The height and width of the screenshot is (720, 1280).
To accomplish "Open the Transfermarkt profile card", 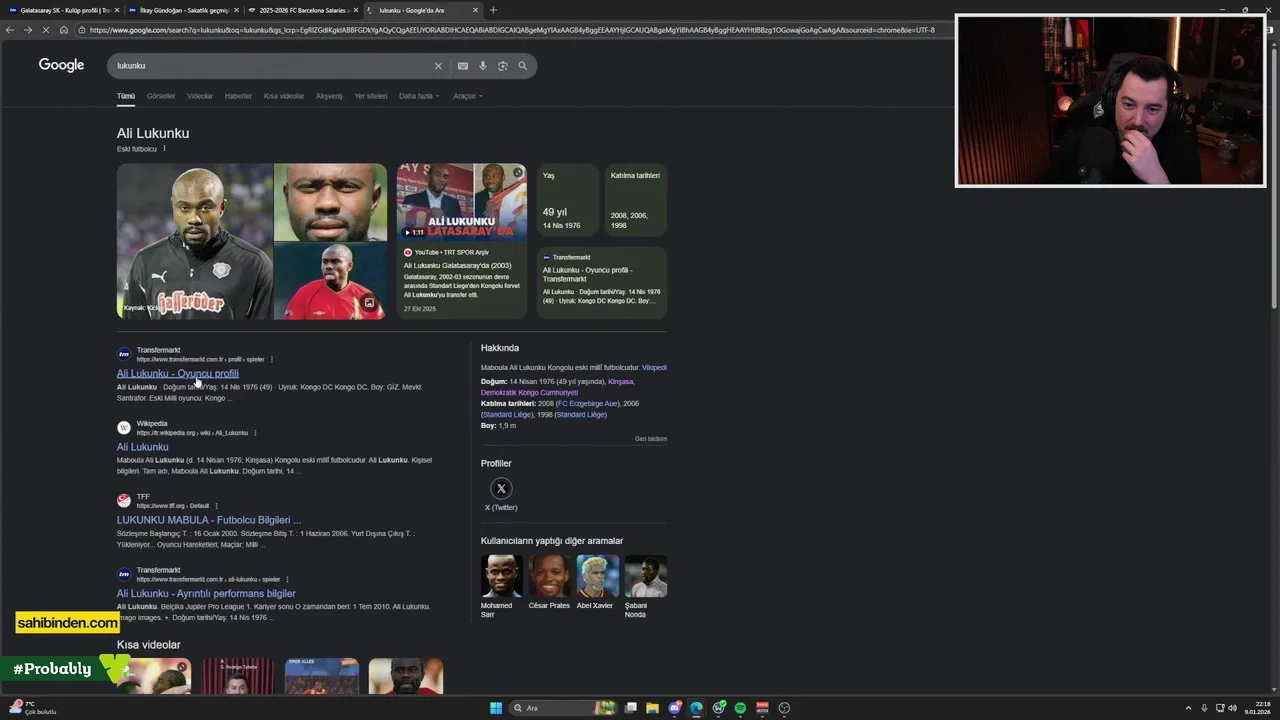I will (601, 283).
